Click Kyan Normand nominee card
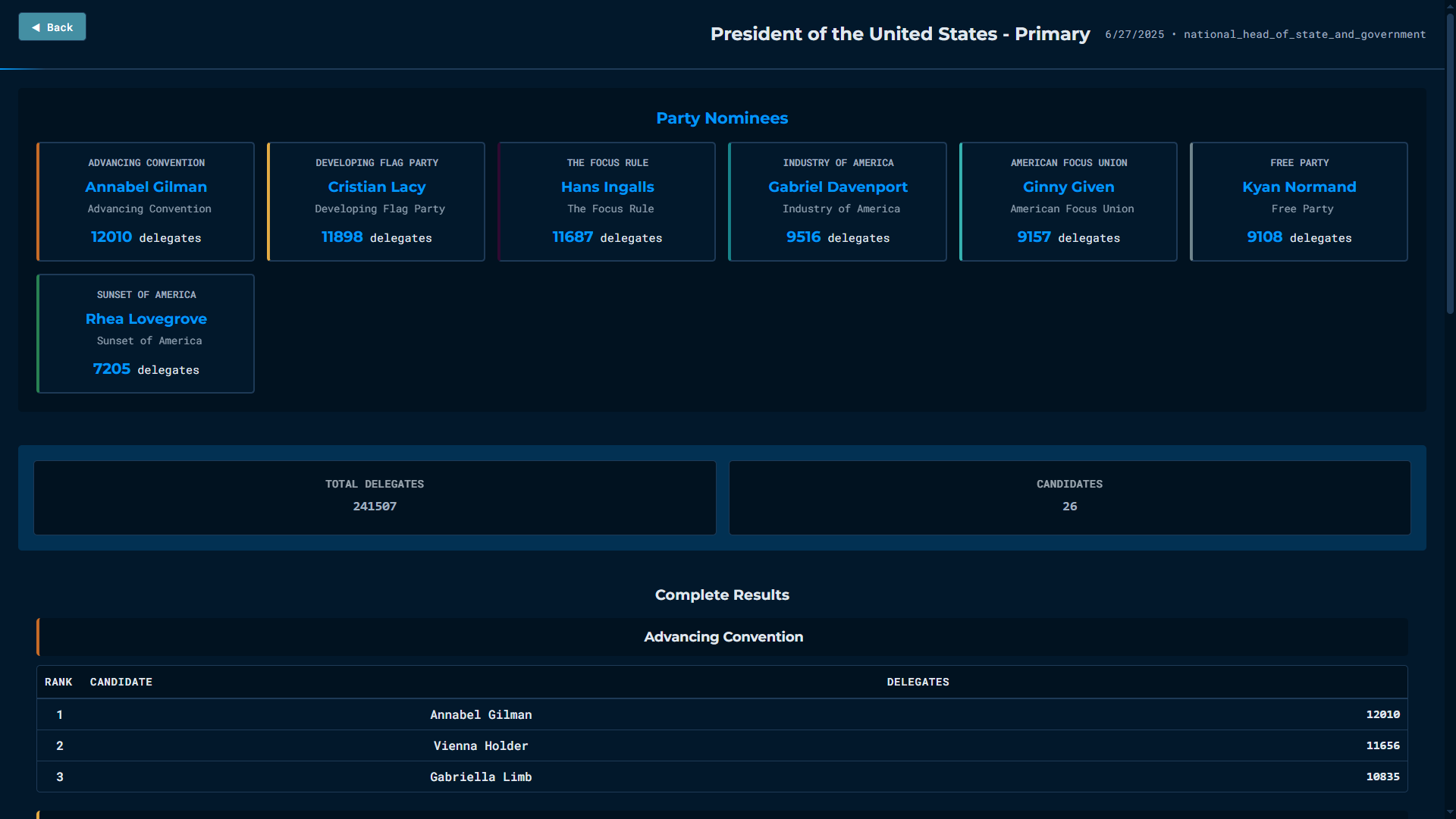1456x819 pixels. click(1298, 202)
